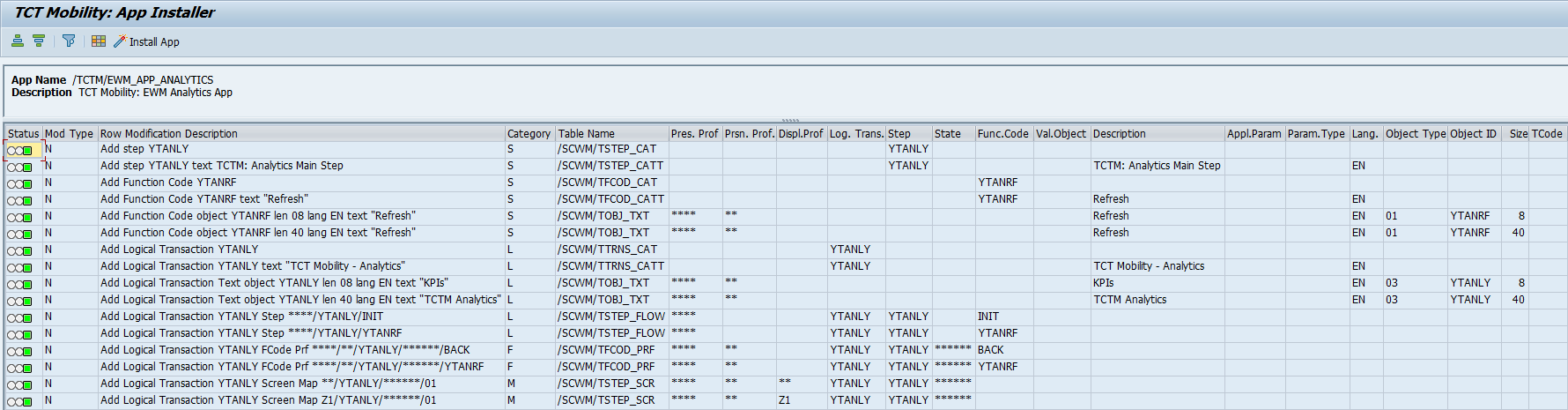Viewport: 1568px width, 410px height.
Task: Click the Object ID column header
Action: [1473, 134]
